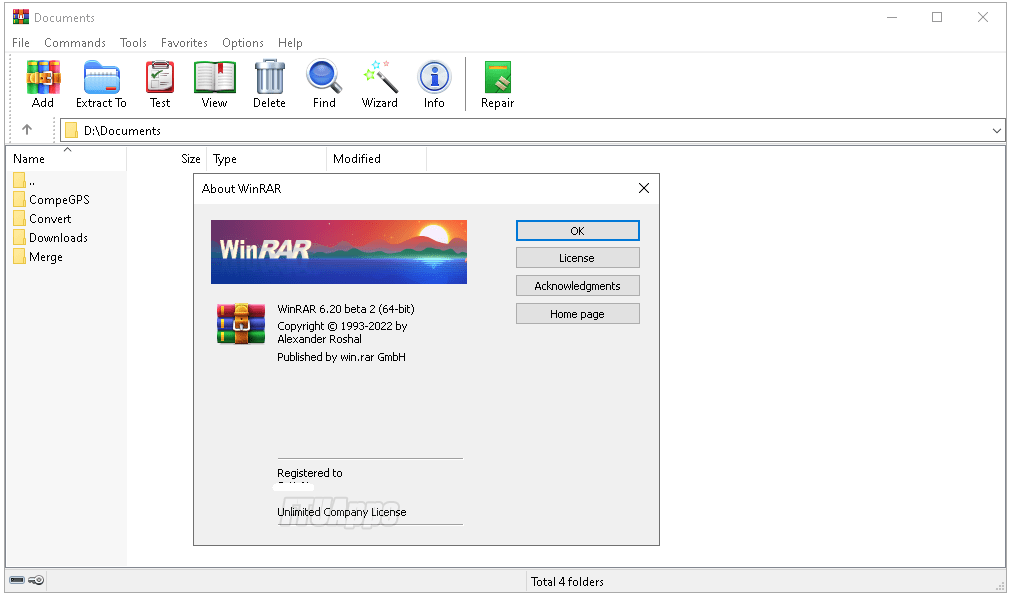Open the Help menu

coord(290,43)
